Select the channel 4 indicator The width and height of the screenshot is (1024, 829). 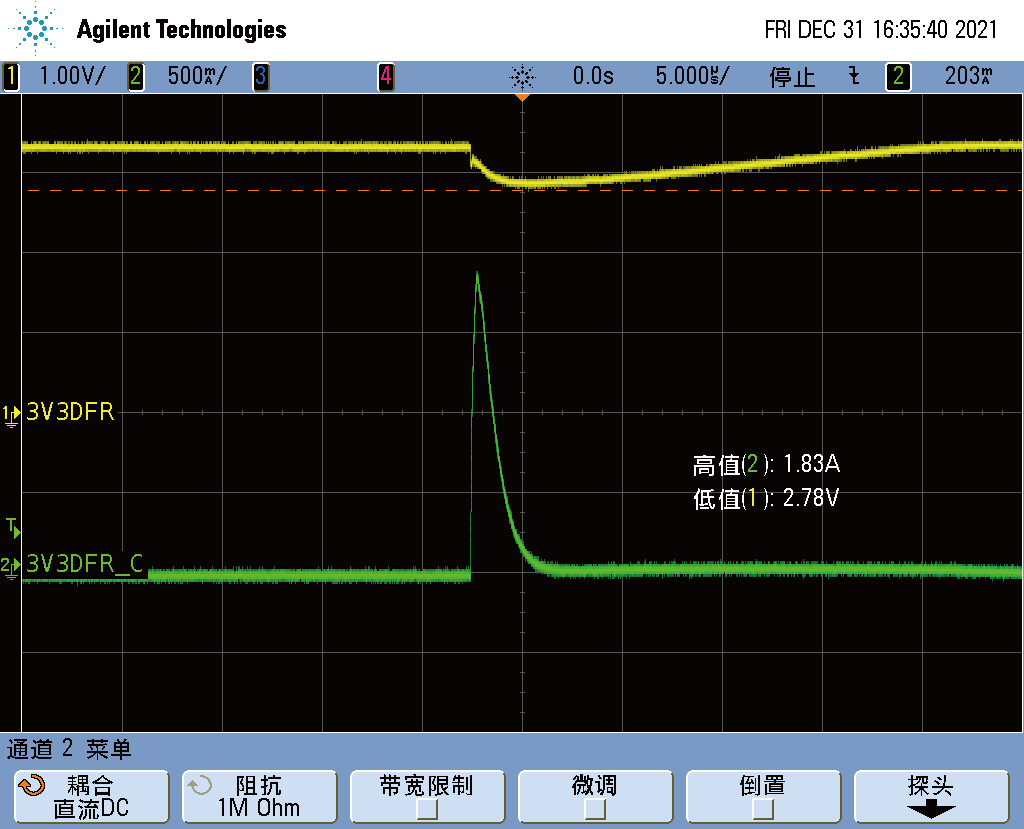[x=385, y=76]
